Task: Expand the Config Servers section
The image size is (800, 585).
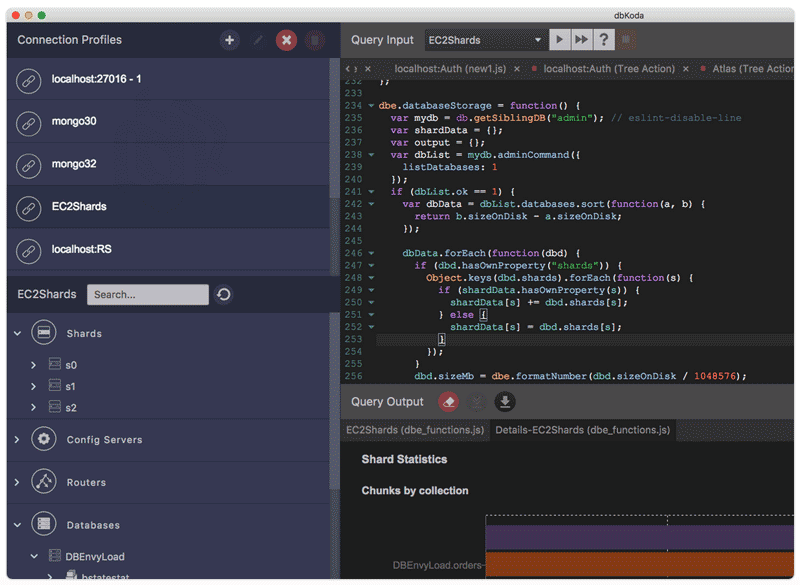Action: [17, 440]
